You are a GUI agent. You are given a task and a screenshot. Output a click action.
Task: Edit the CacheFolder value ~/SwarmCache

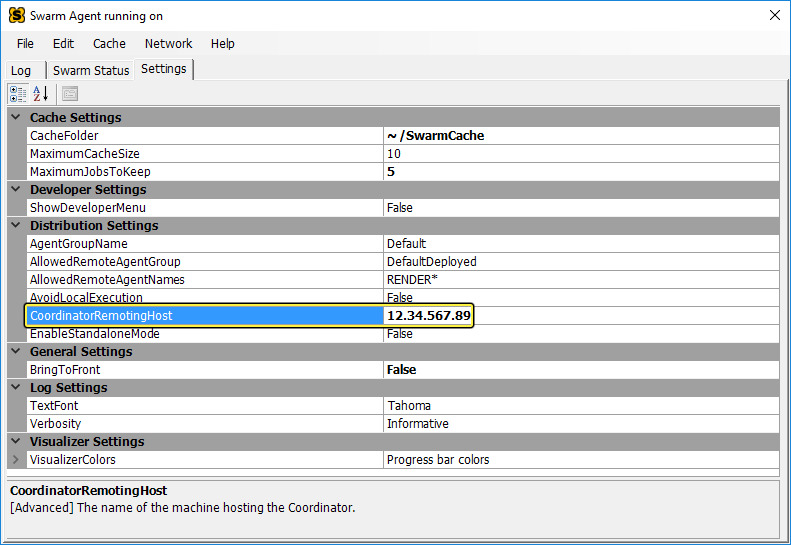(581, 136)
